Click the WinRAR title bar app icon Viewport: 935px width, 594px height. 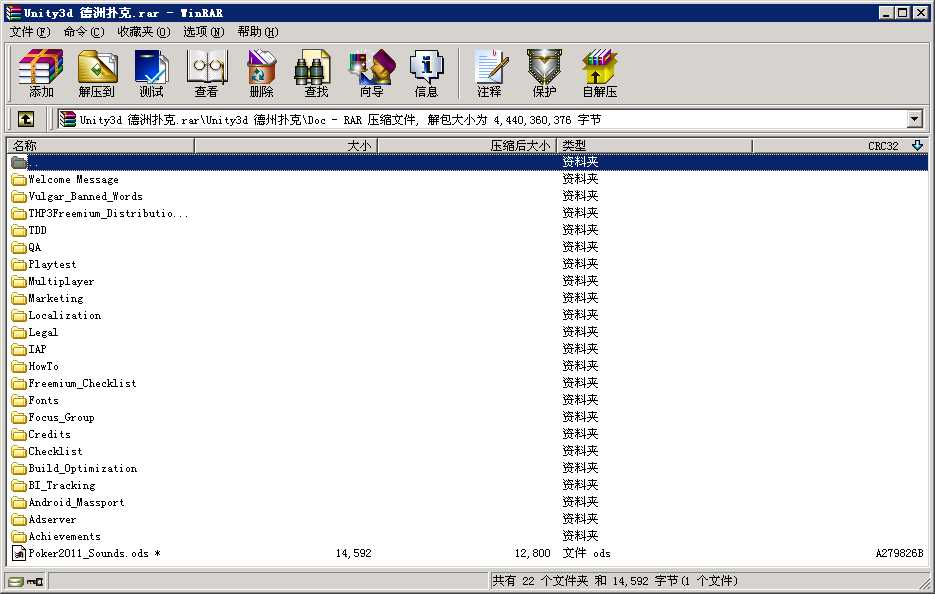tap(13, 13)
